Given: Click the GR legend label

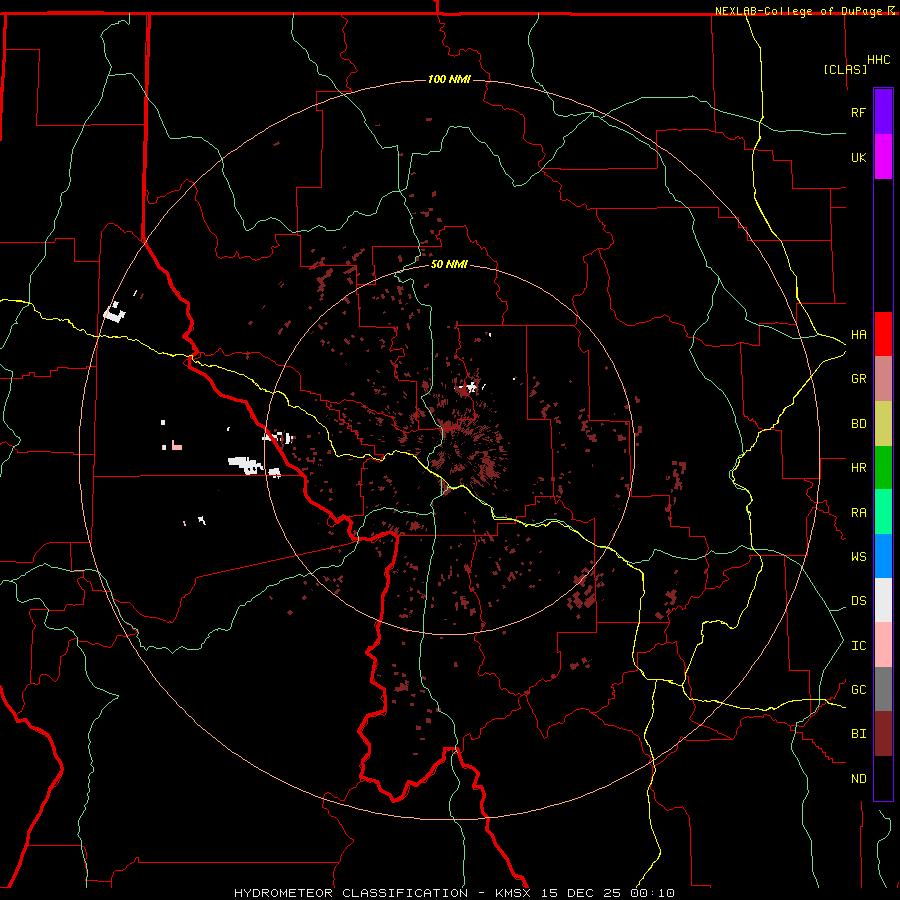Looking at the screenshot, I should click(858, 379).
